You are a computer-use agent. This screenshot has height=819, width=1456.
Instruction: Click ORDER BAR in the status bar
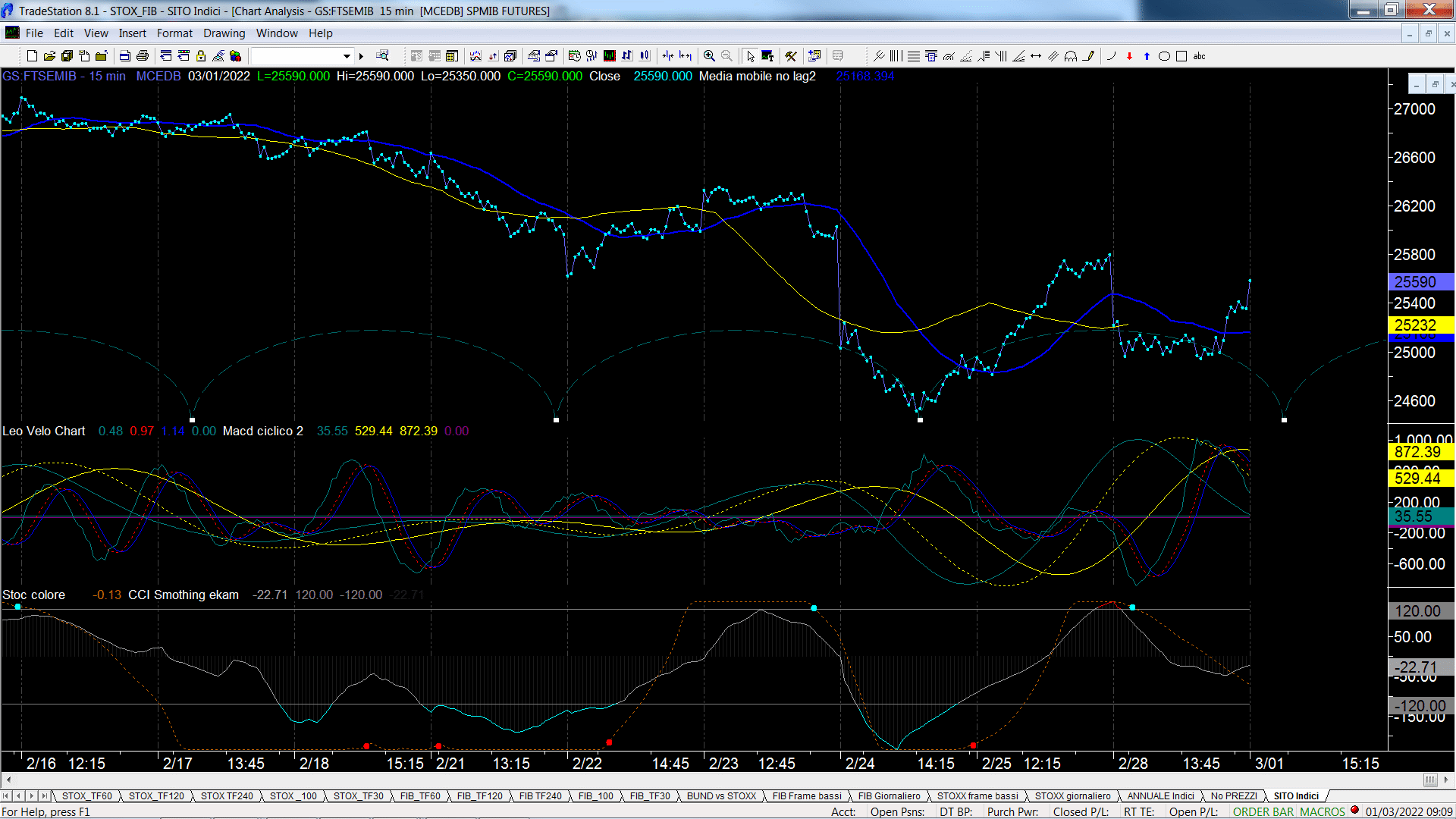tap(1263, 812)
